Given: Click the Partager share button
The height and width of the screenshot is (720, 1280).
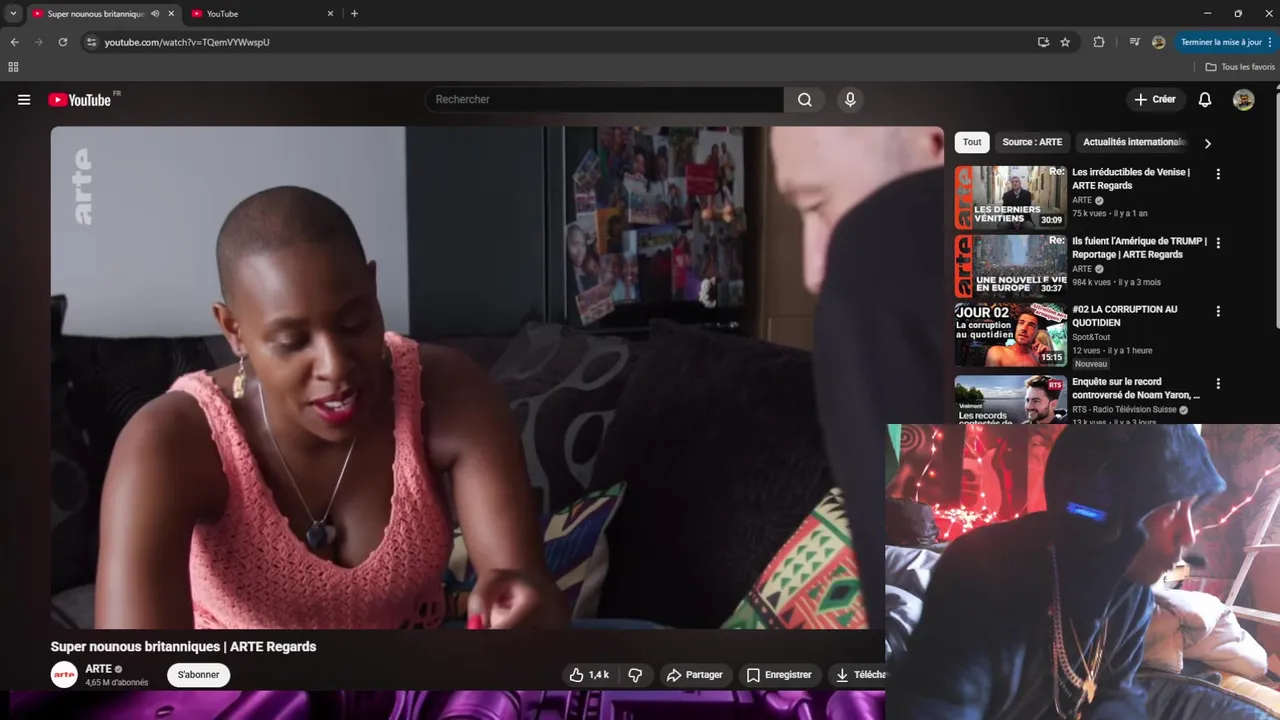Looking at the screenshot, I should point(695,675).
